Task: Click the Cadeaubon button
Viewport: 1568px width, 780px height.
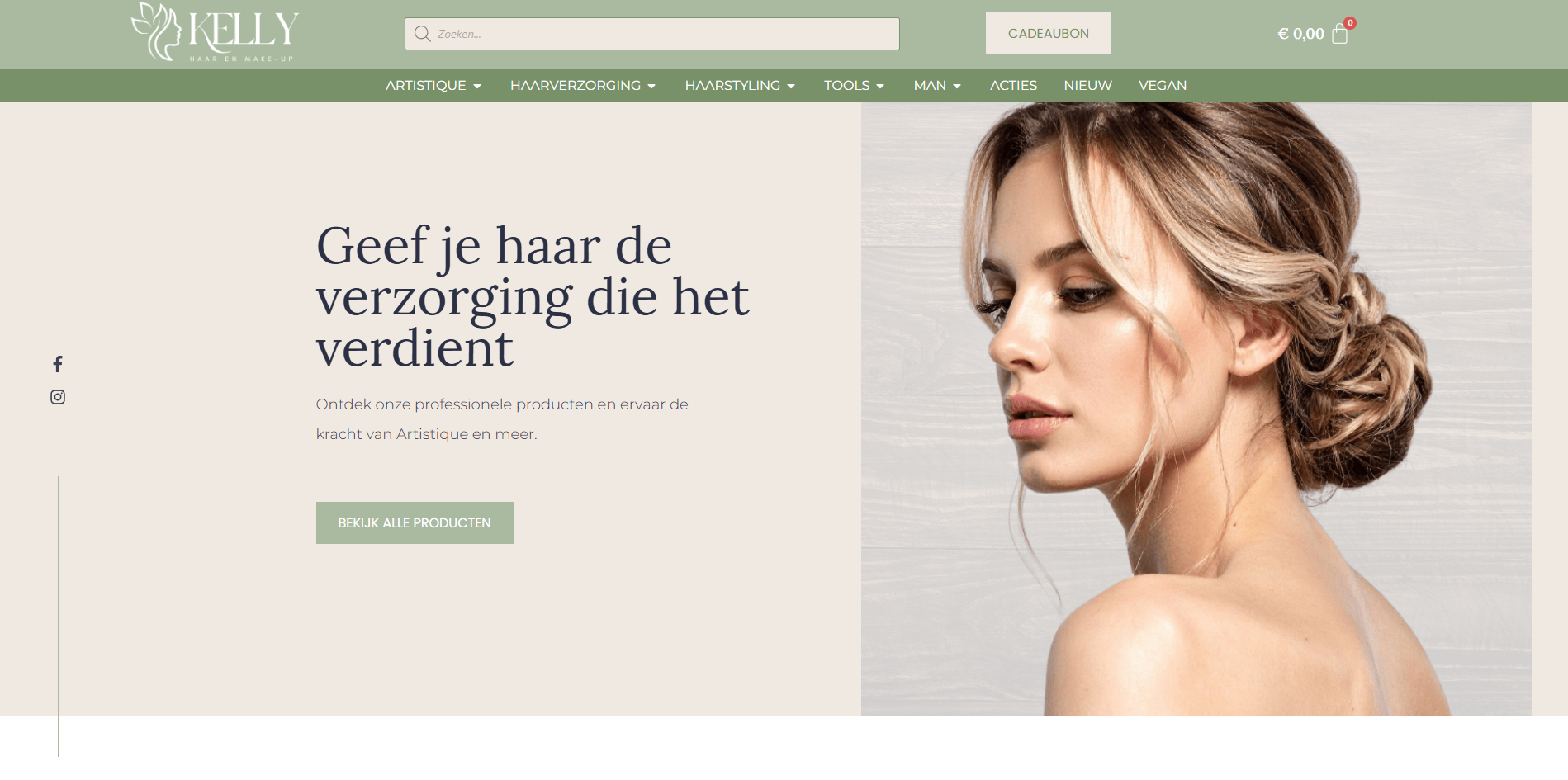Action: (1049, 34)
